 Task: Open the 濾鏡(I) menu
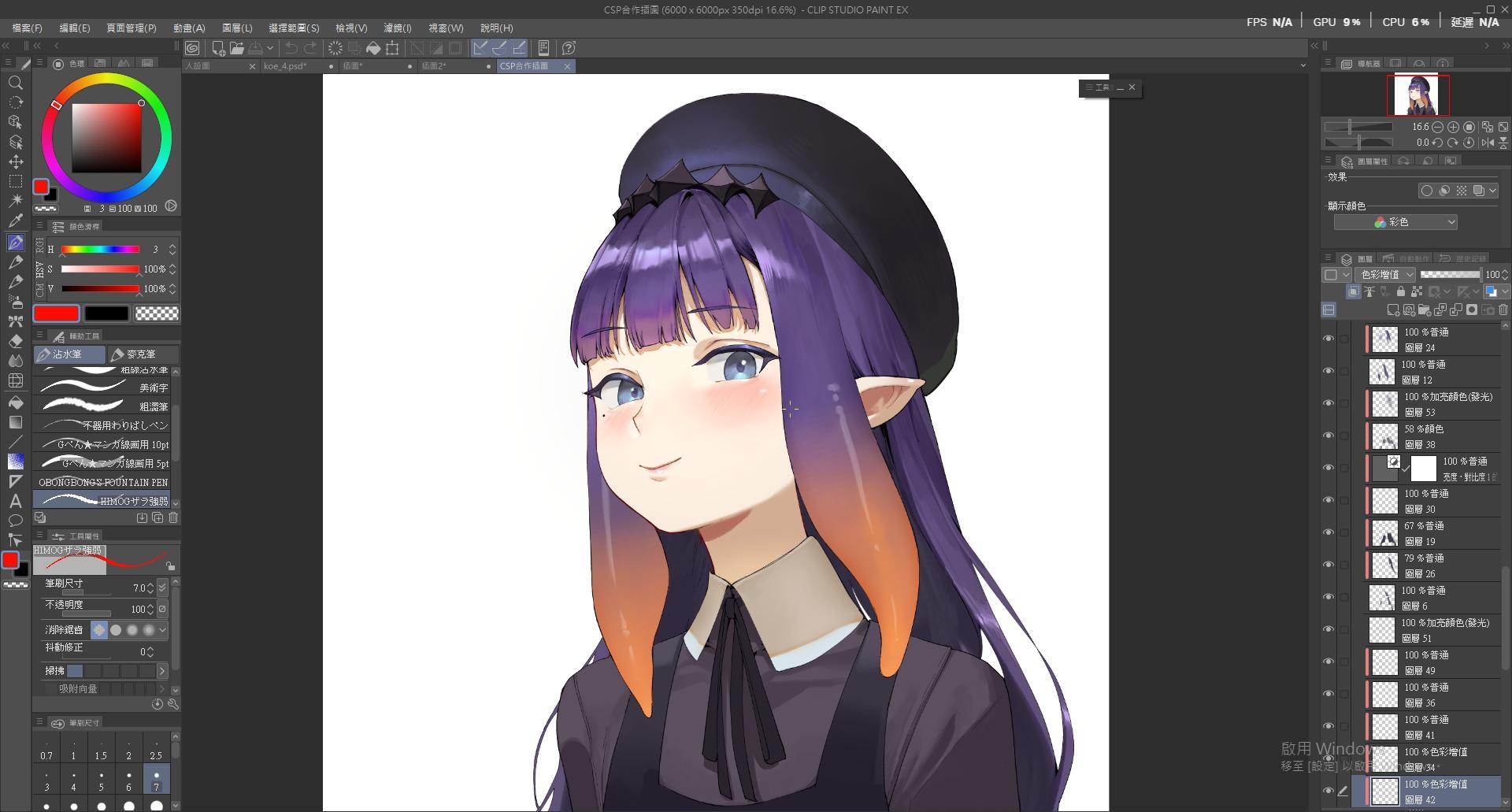click(398, 28)
